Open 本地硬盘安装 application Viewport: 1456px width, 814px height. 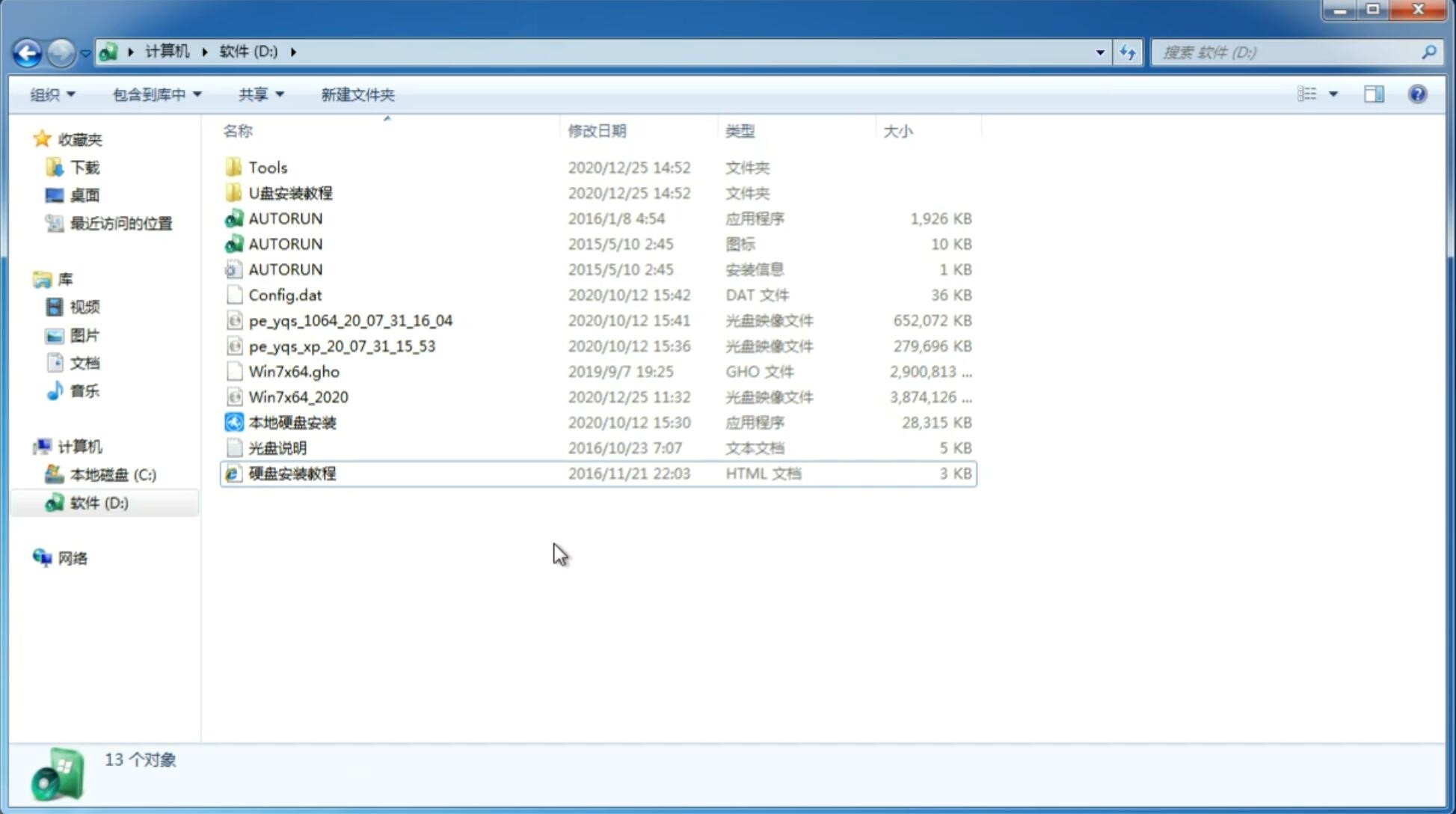click(x=291, y=422)
